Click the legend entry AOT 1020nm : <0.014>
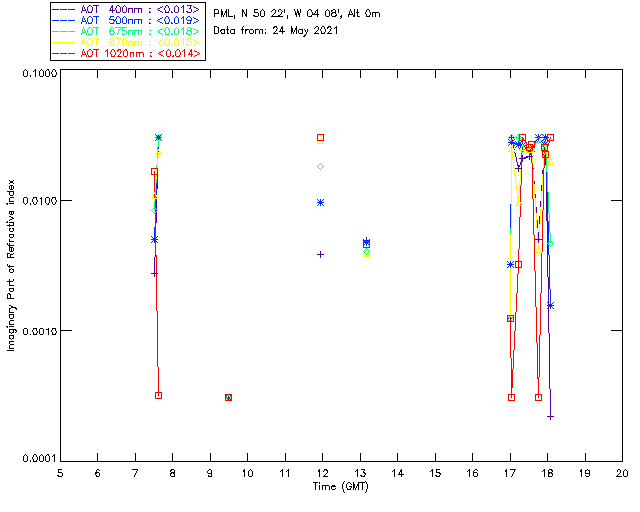Viewport: 640px width, 512px height. tap(128, 53)
